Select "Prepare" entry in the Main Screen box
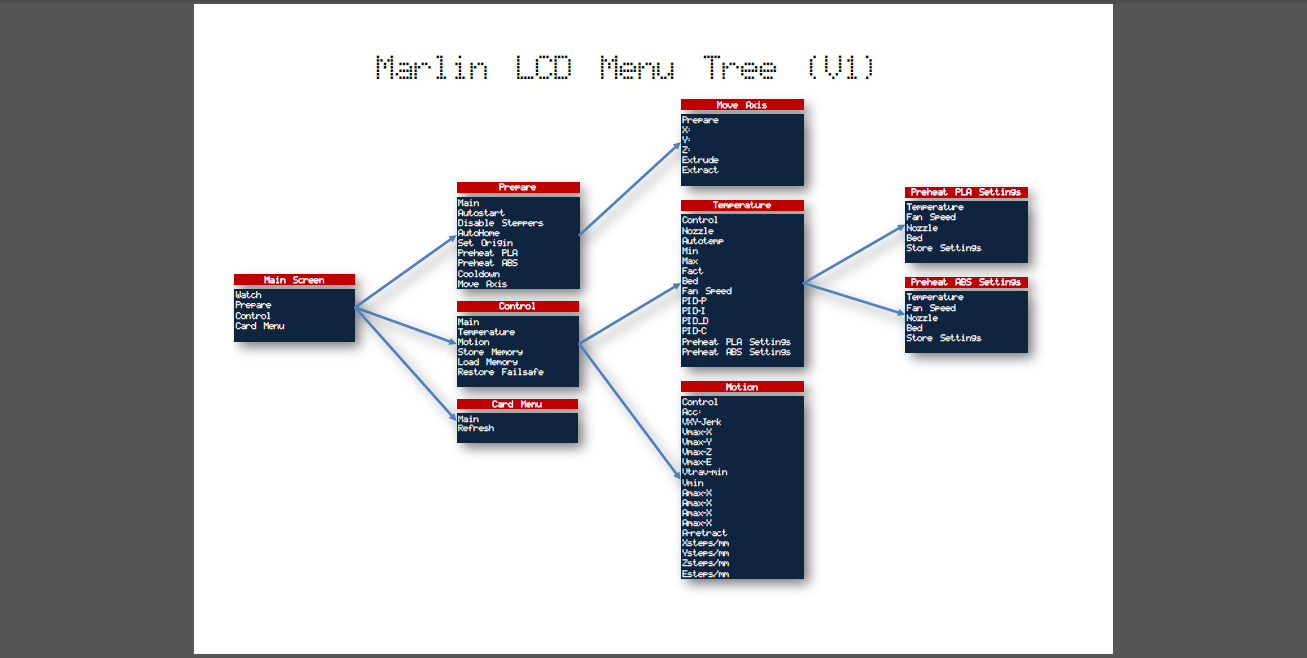The image size is (1307, 658). click(253, 305)
